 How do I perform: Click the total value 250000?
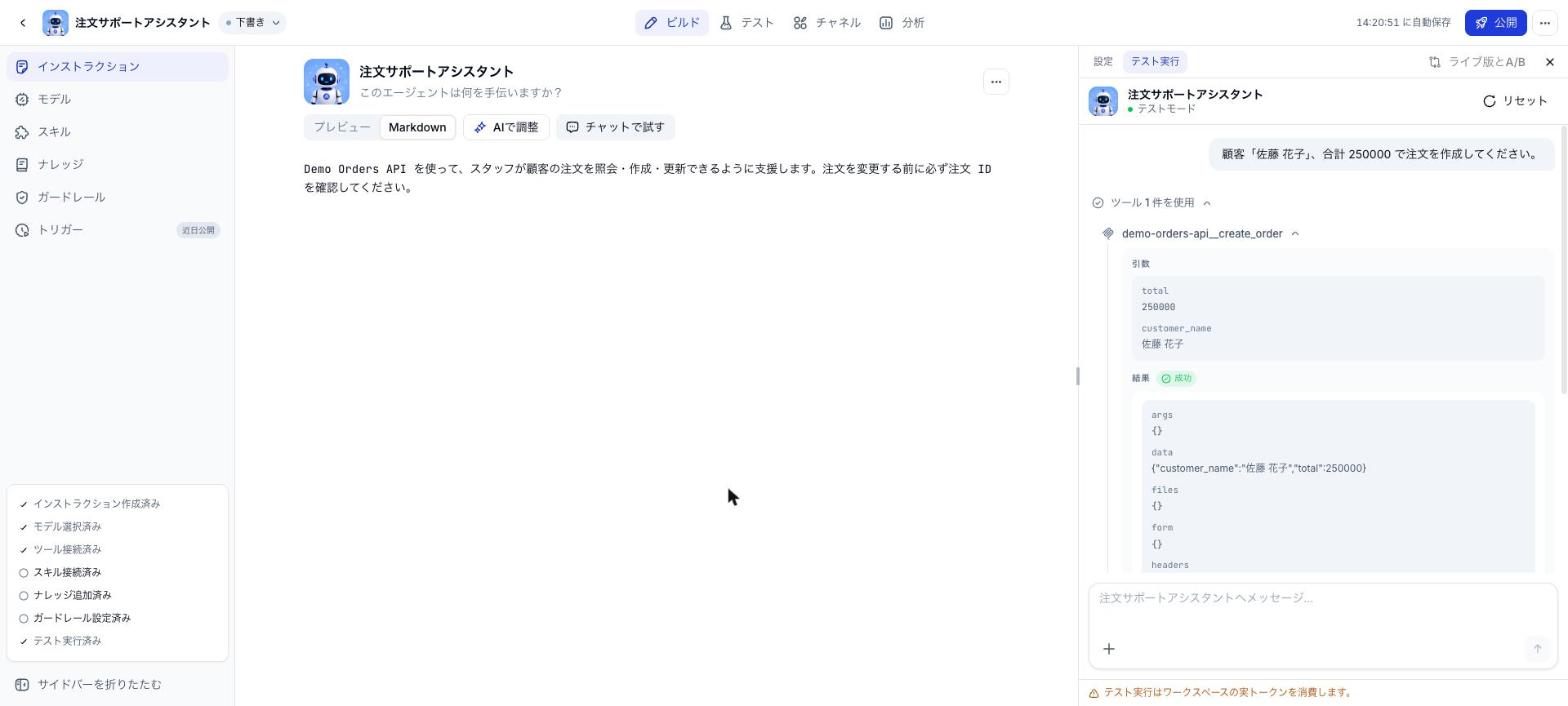click(1158, 307)
